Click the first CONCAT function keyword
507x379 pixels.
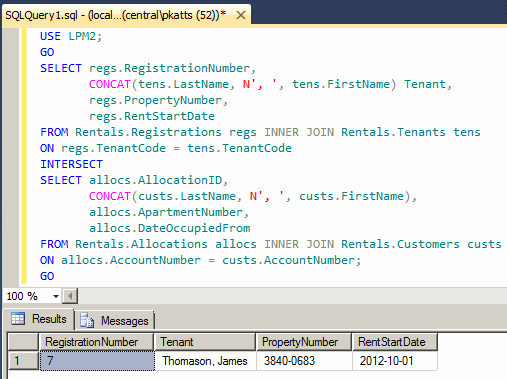(x=110, y=84)
